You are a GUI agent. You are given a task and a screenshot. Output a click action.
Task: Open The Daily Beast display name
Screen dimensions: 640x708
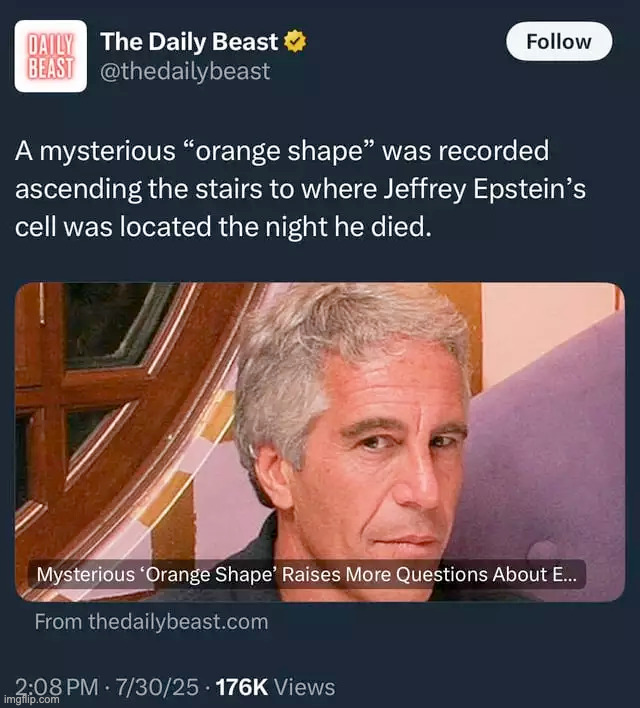click(189, 42)
